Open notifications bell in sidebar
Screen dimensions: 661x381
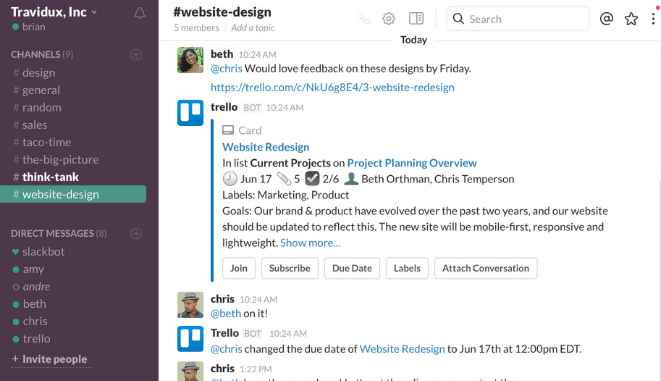coord(140,13)
